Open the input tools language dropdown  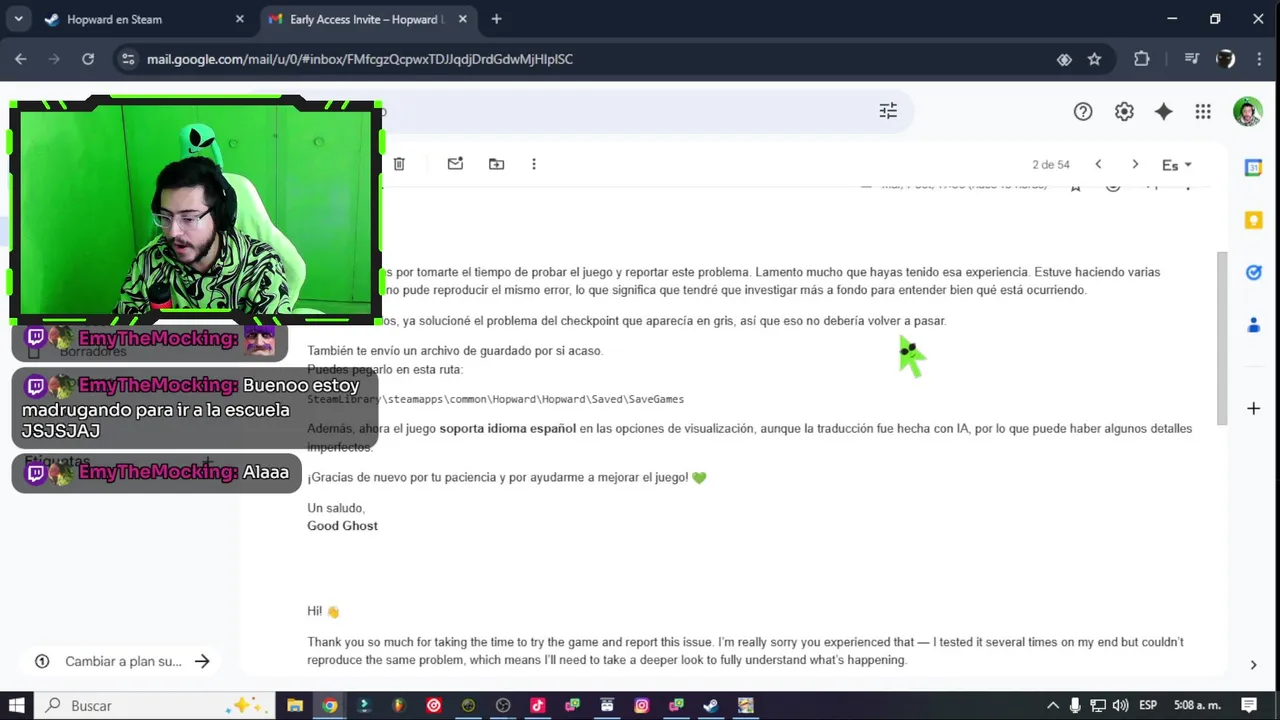[1177, 165]
